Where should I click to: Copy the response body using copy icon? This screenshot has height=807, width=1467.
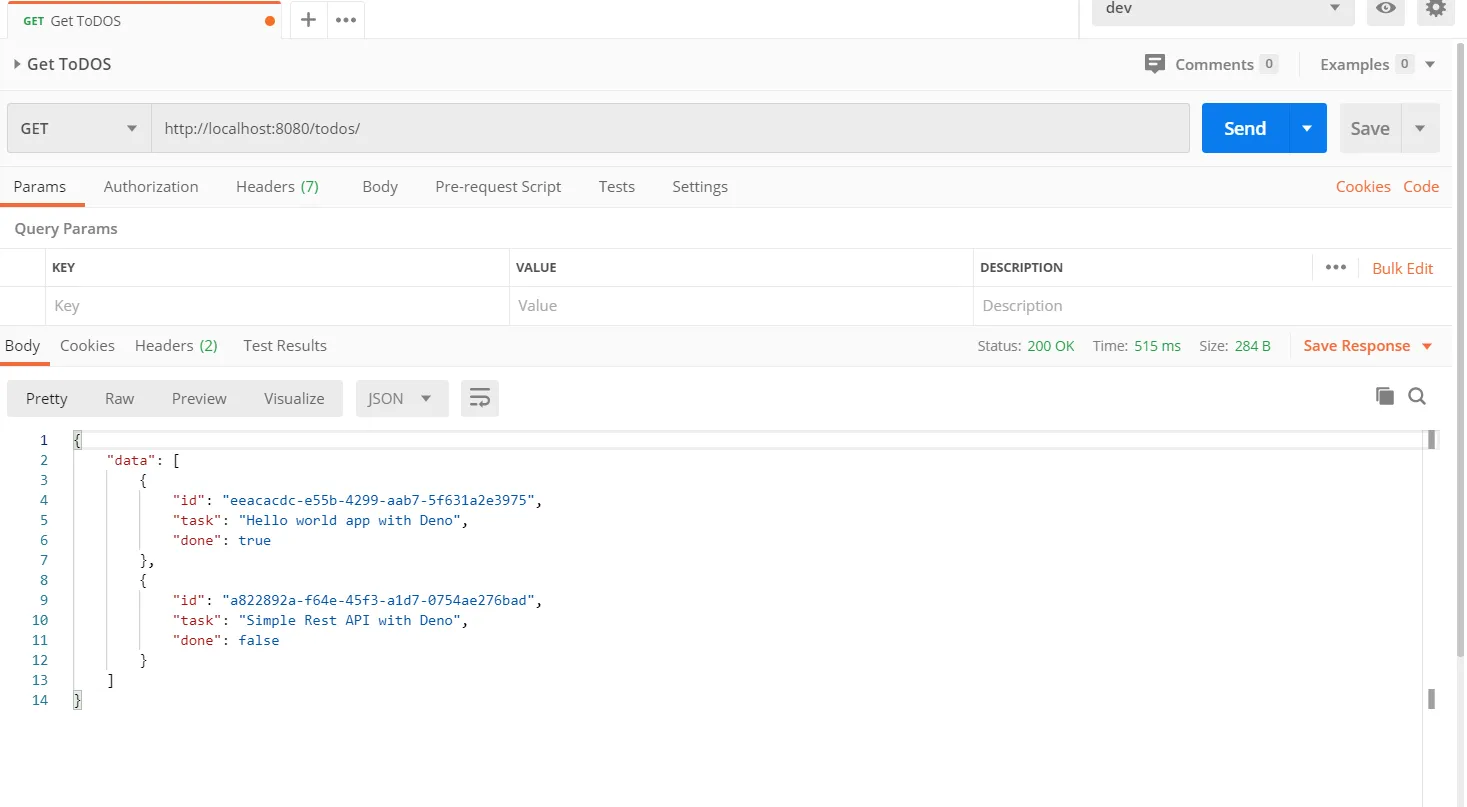[1384, 396]
